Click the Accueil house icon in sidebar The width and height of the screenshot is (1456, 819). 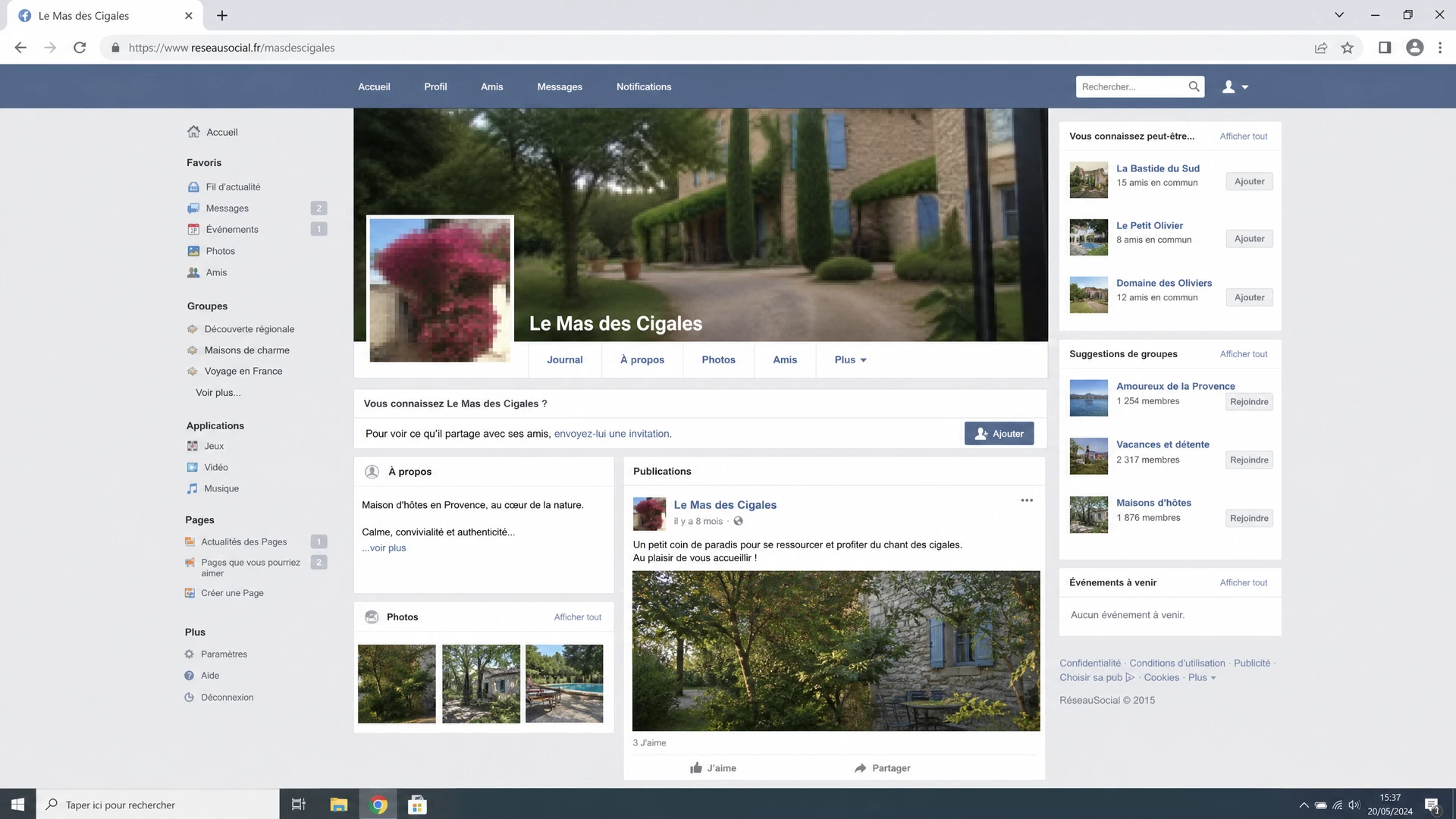[193, 131]
